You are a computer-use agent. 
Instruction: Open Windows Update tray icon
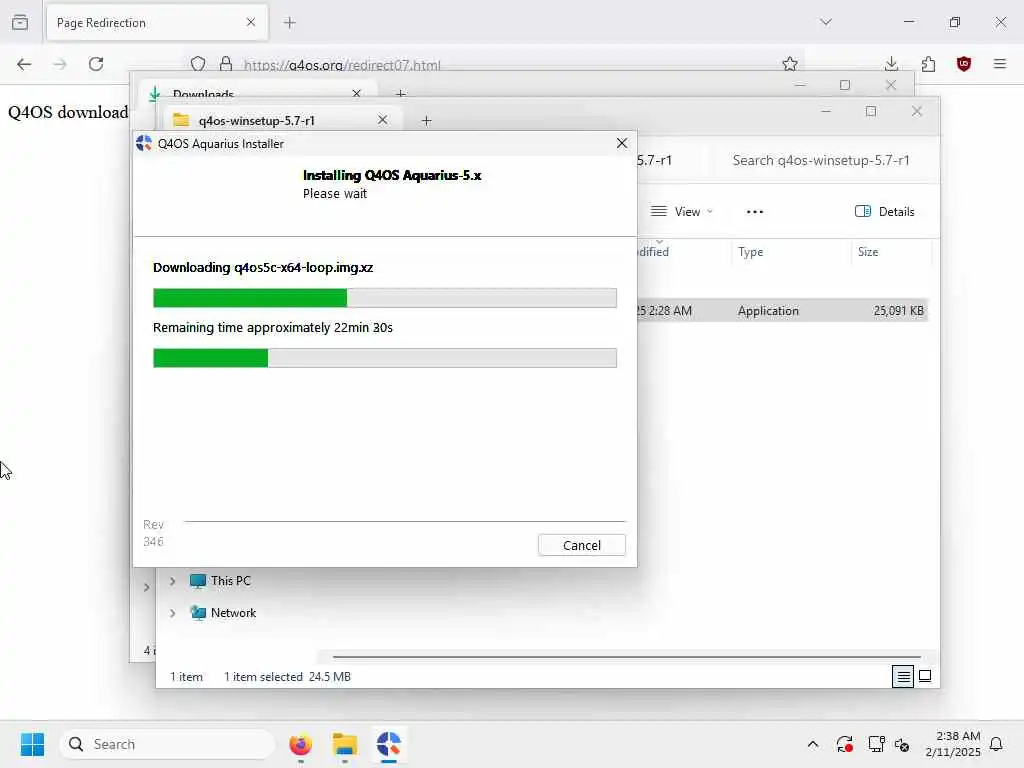[x=844, y=744]
